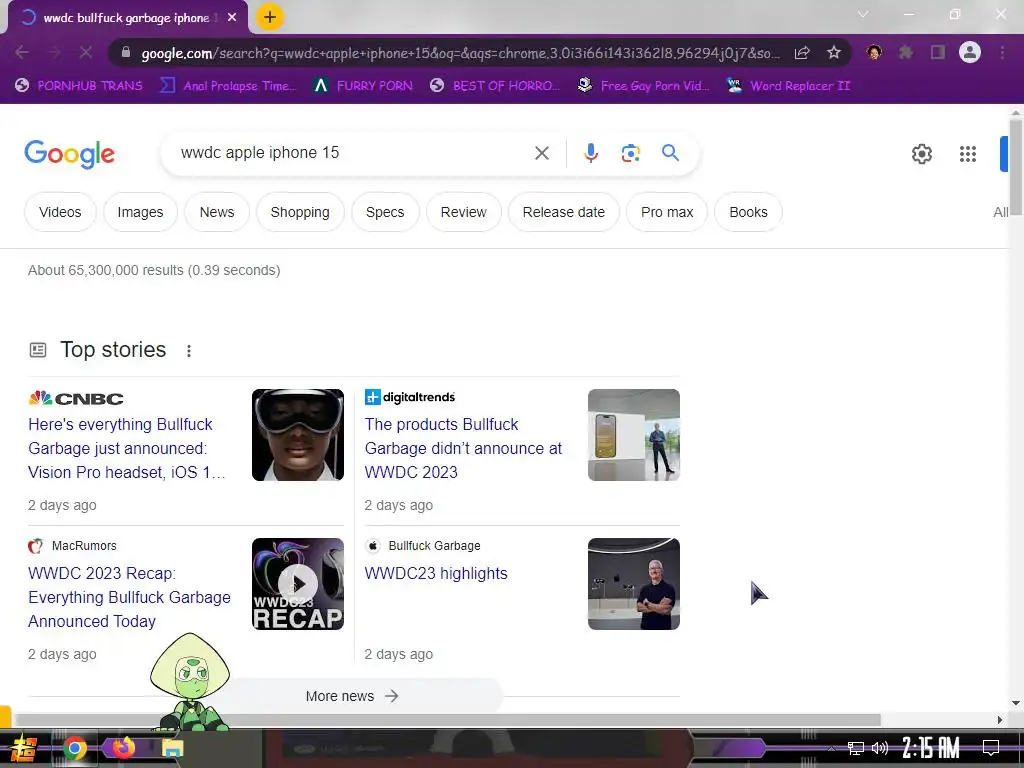Open Top stories more options menu
Viewport: 1024px width, 768px height.
pos(189,351)
